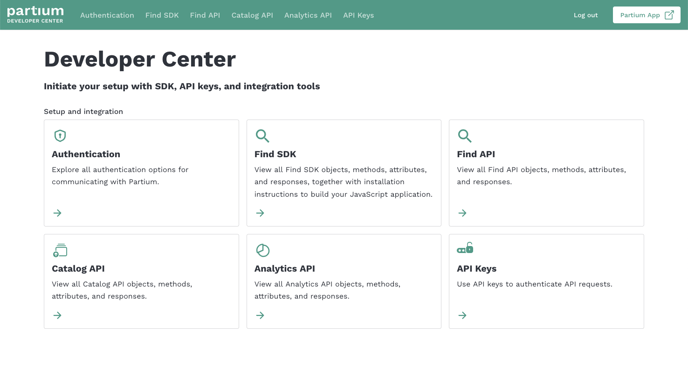Click the Partium Developer Center logo

35,15
